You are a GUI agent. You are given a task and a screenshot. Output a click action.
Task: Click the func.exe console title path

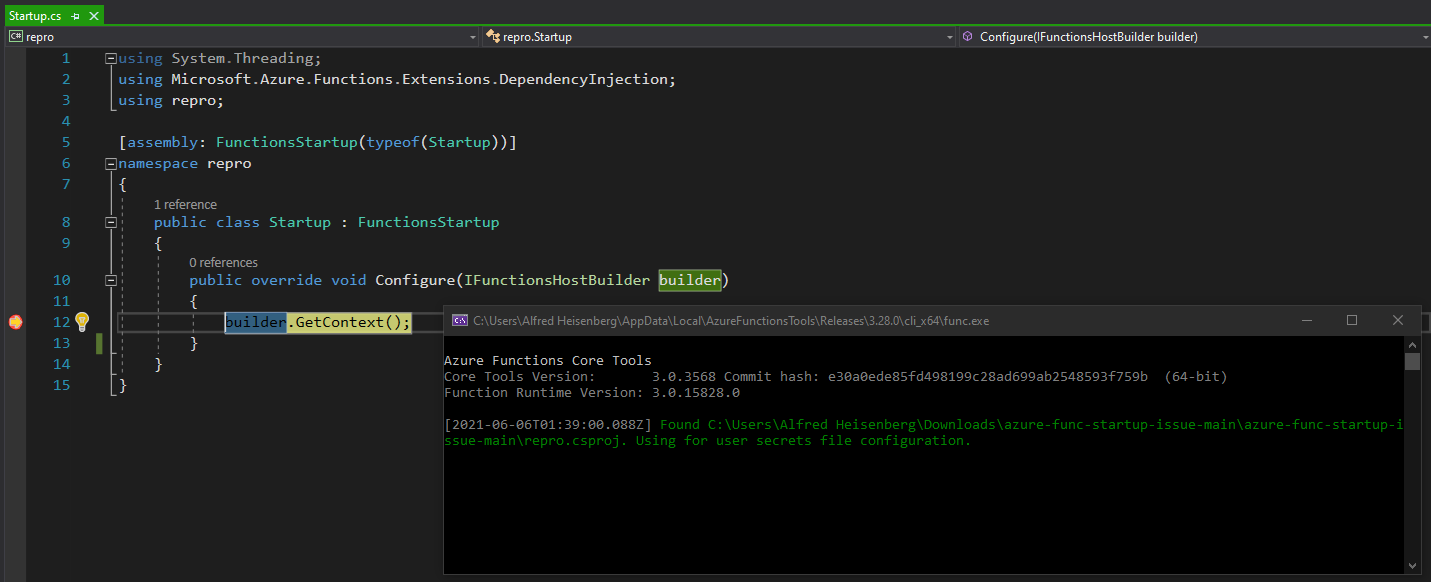click(731, 321)
